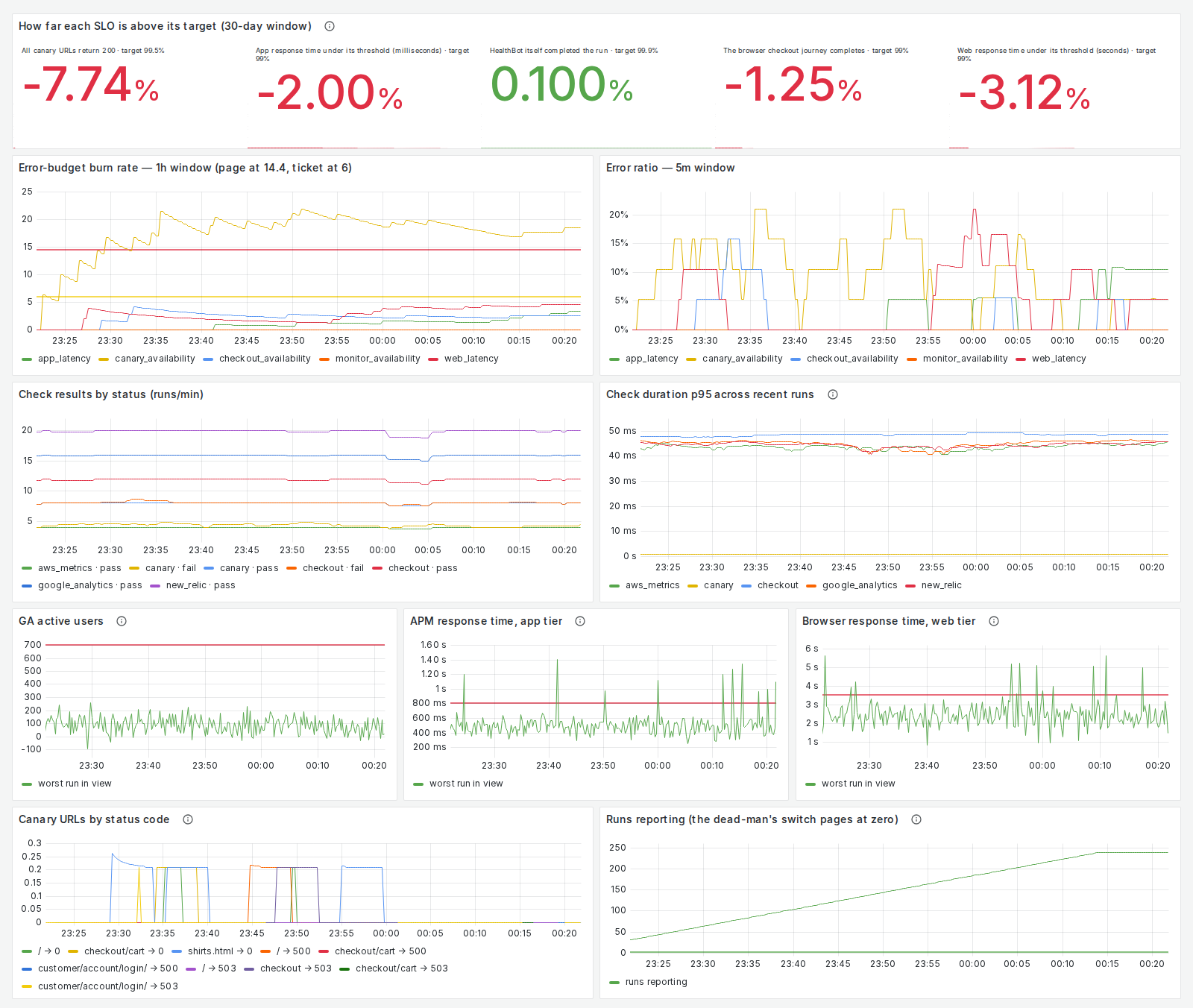Select worst run in view in APM legend
The image size is (1193, 1008).
466,784
